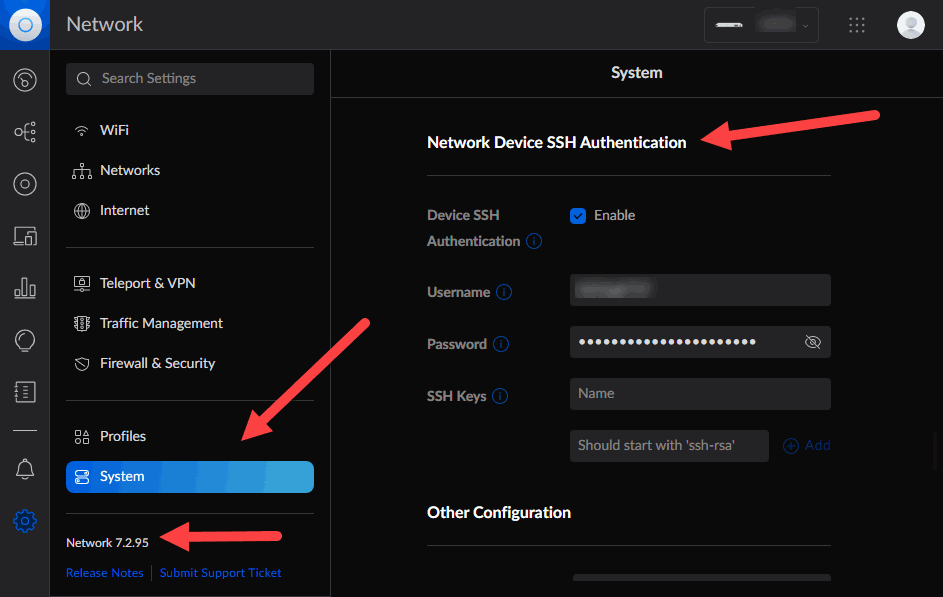The image size is (943, 597).
Task: Open the Firewall & Security section
Action: click(157, 363)
